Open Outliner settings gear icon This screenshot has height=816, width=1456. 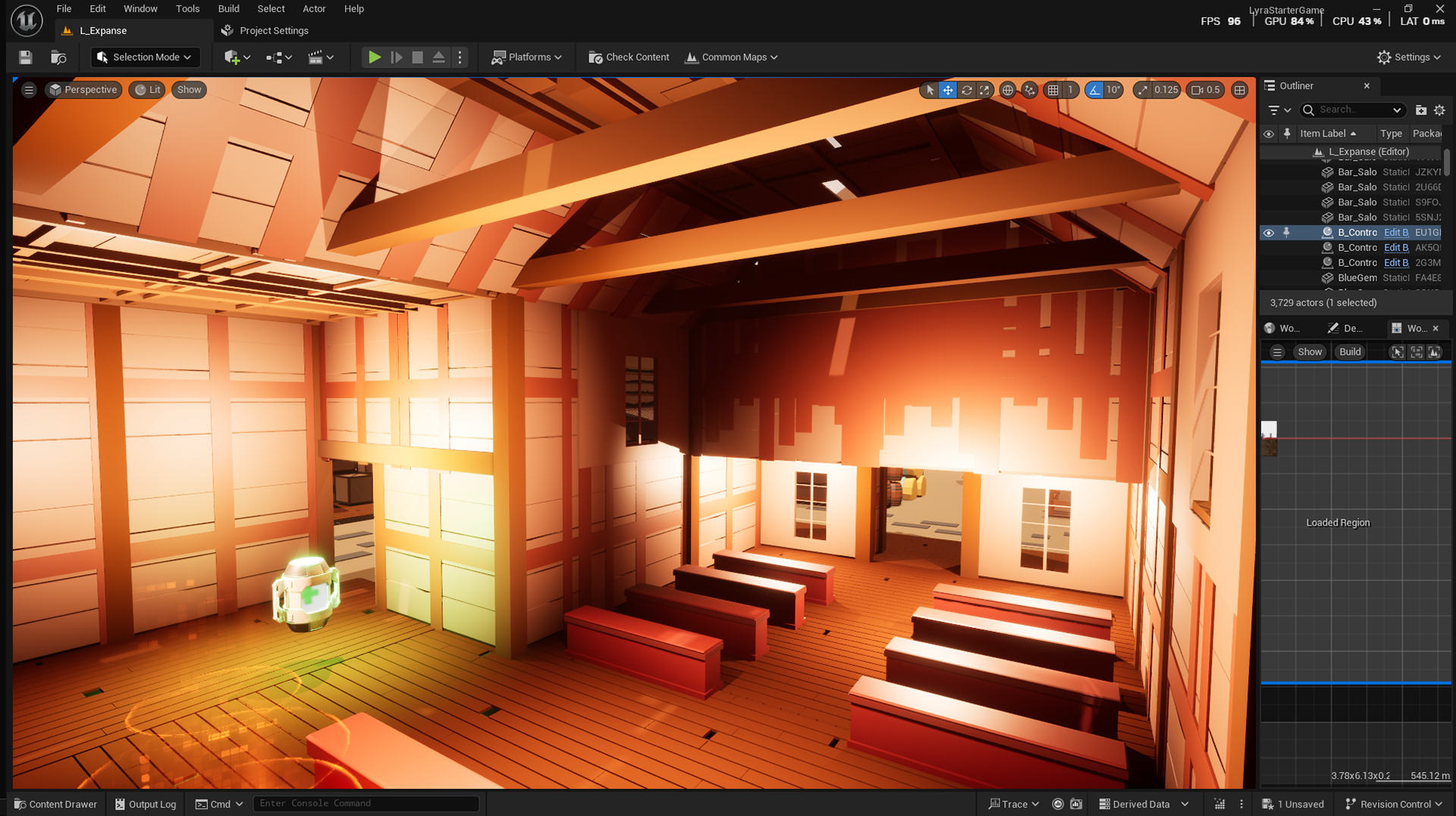click(x=1439, y=110)
